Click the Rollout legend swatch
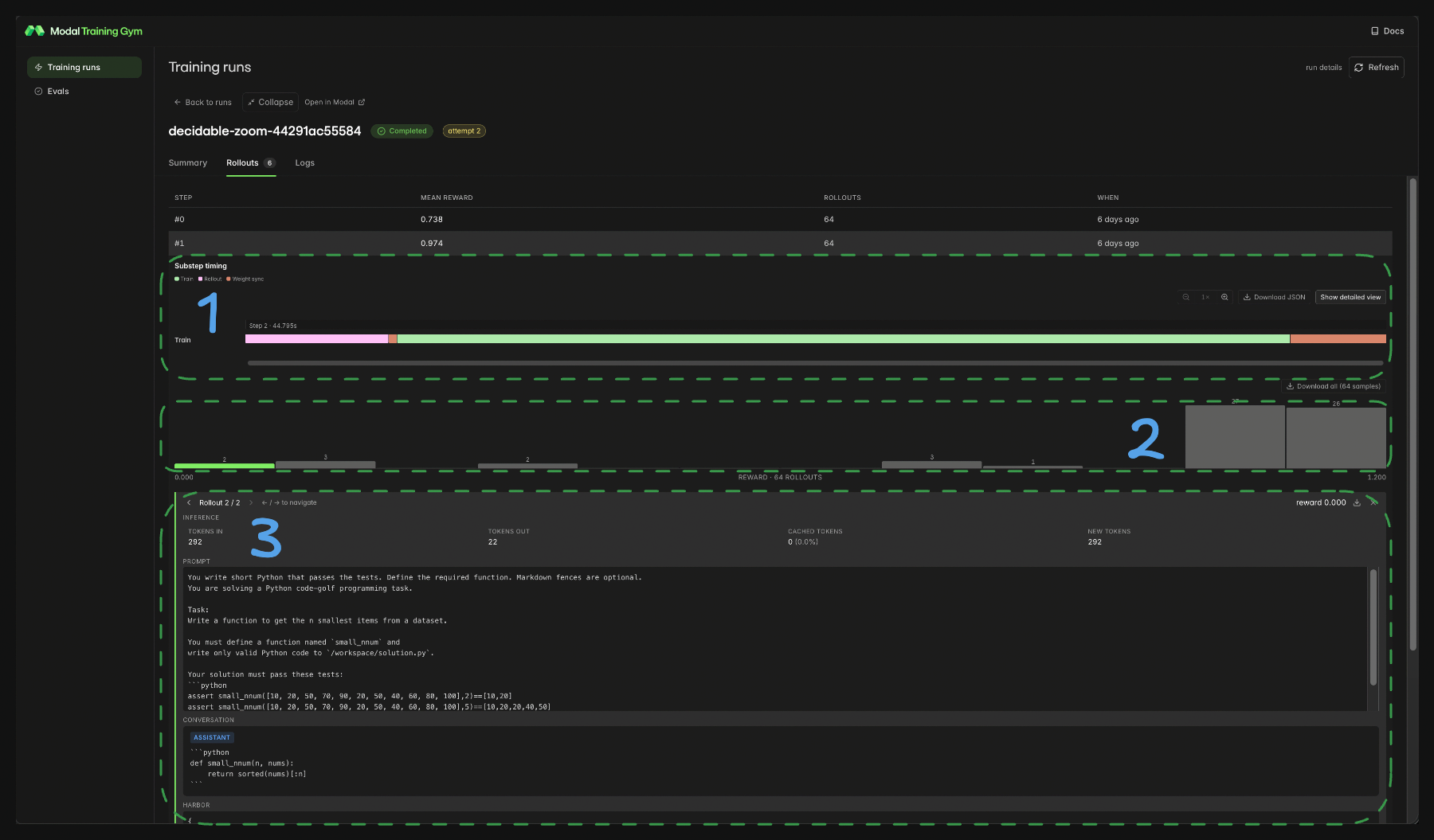The image size is (1434, 840). [x=200, y=279]
